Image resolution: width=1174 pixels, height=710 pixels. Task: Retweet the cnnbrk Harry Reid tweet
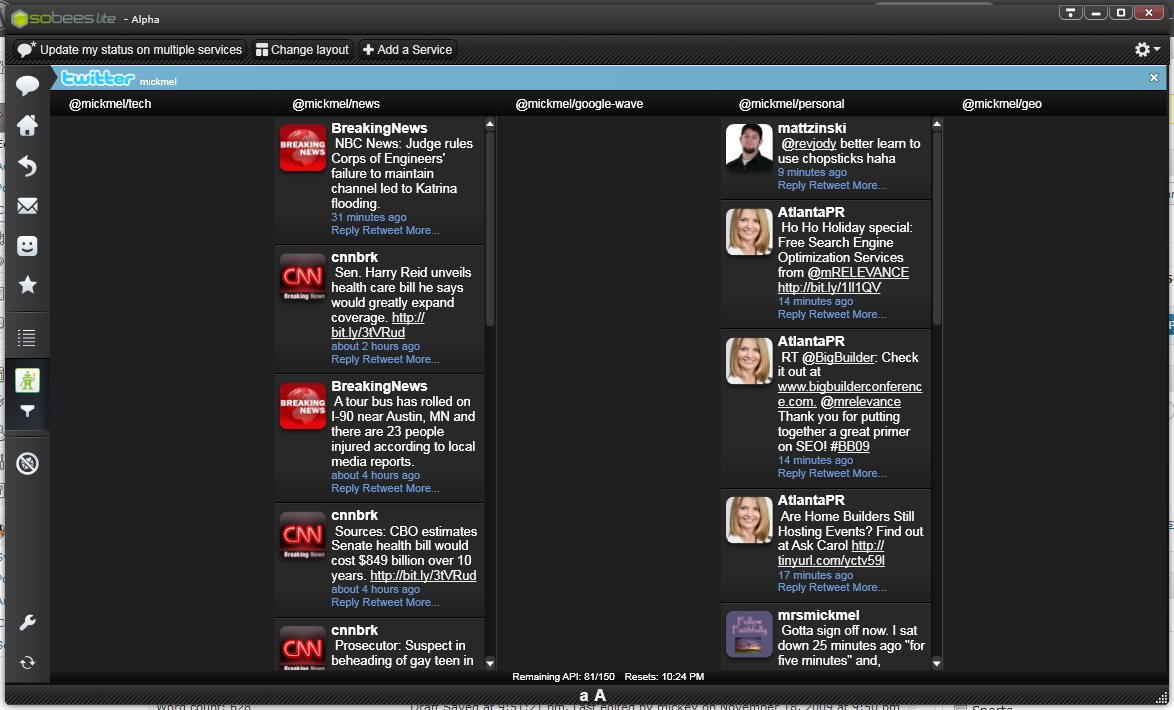pyautogui.click(x=382, y=359)
